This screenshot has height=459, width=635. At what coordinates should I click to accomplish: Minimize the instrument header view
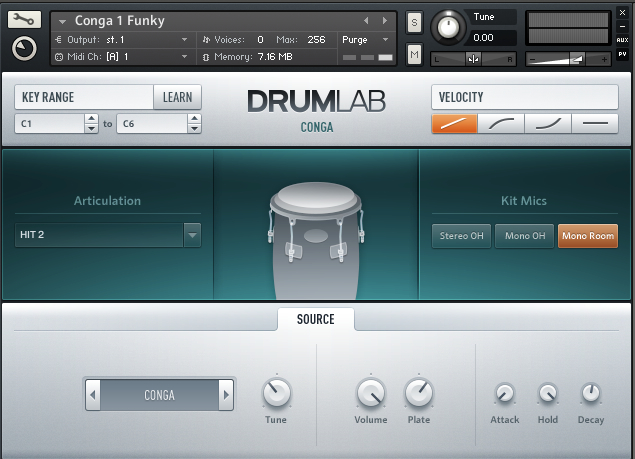(x=622, y=26)
